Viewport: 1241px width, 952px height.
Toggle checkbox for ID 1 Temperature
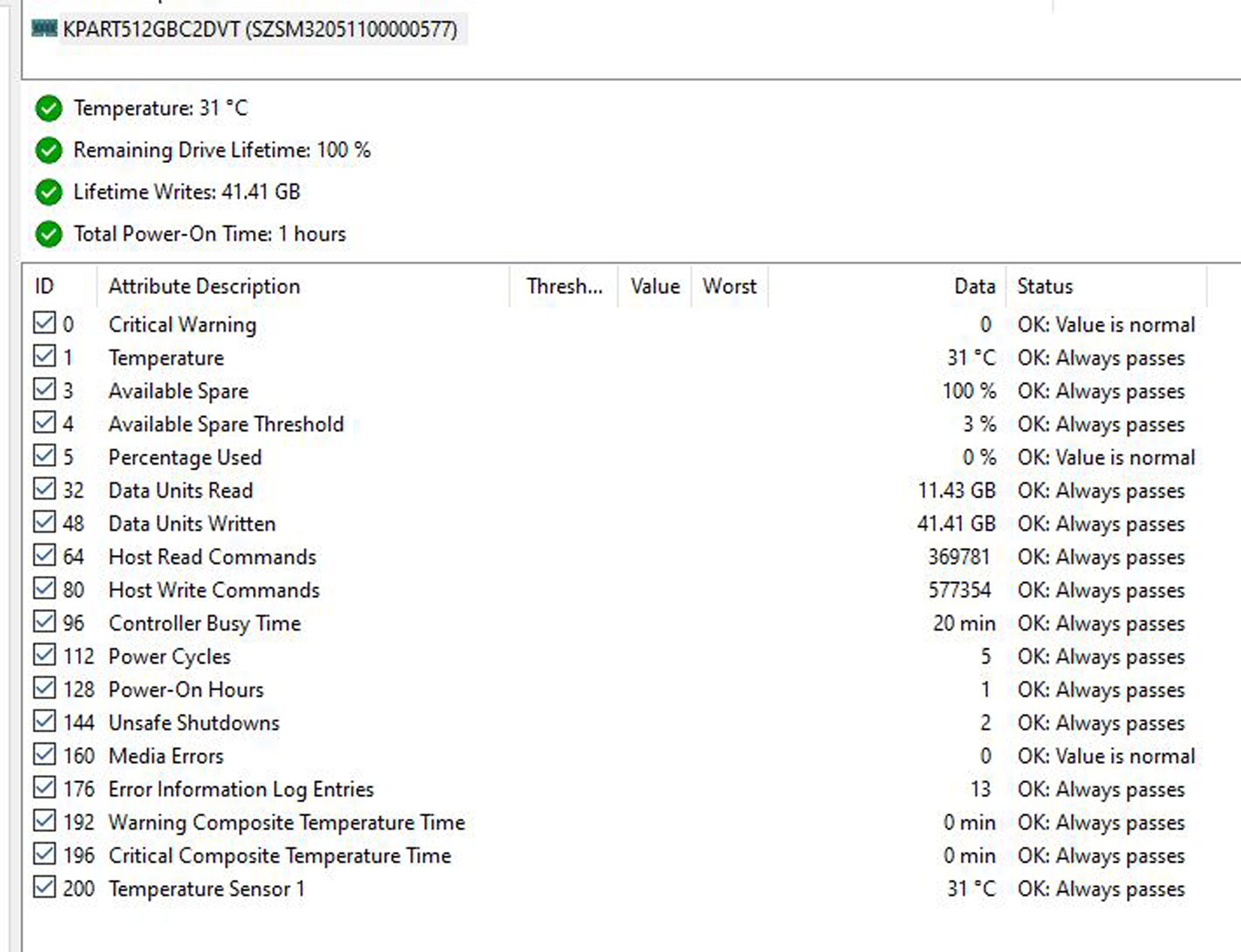(x=44, y=357)
